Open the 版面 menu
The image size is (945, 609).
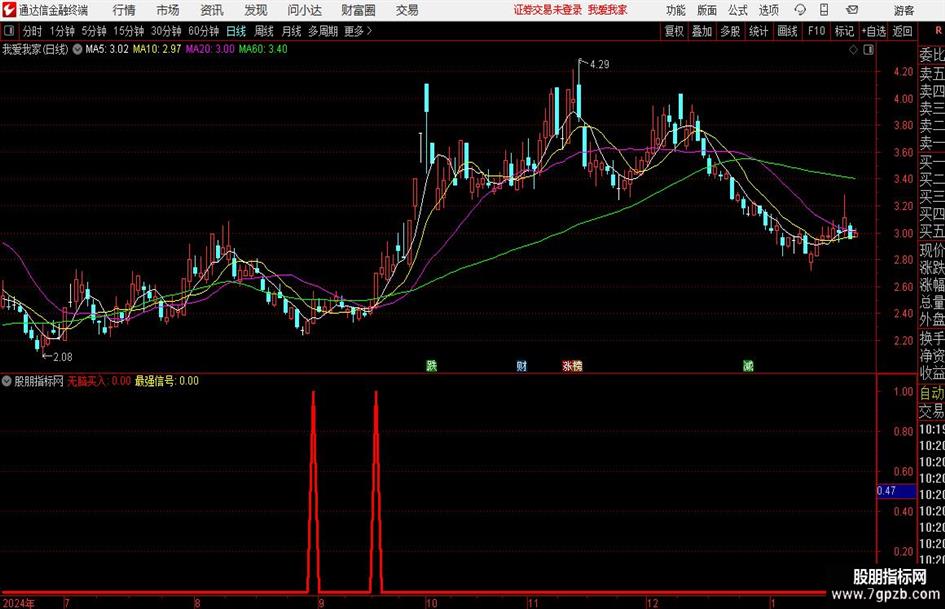pyautogui.click(x=707, y=10)
